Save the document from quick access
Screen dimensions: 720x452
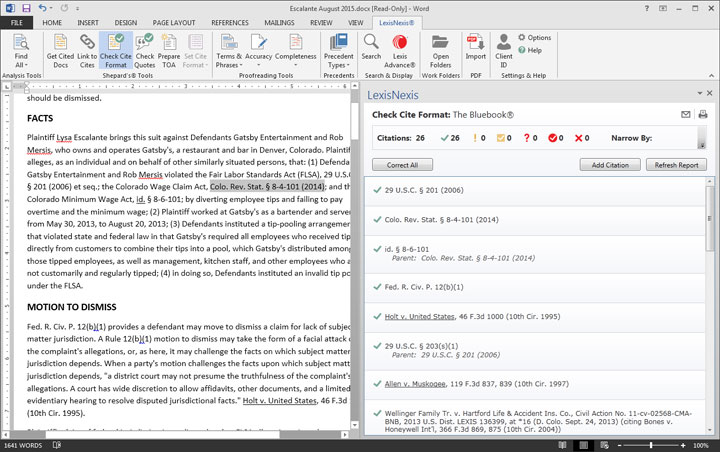pyautogui.click(x=26, y=8)
